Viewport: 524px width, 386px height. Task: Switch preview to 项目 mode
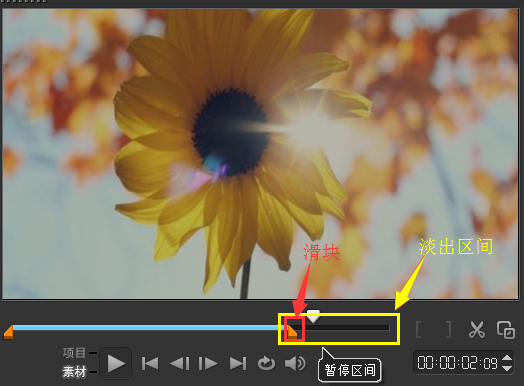(x=74, y=352)
